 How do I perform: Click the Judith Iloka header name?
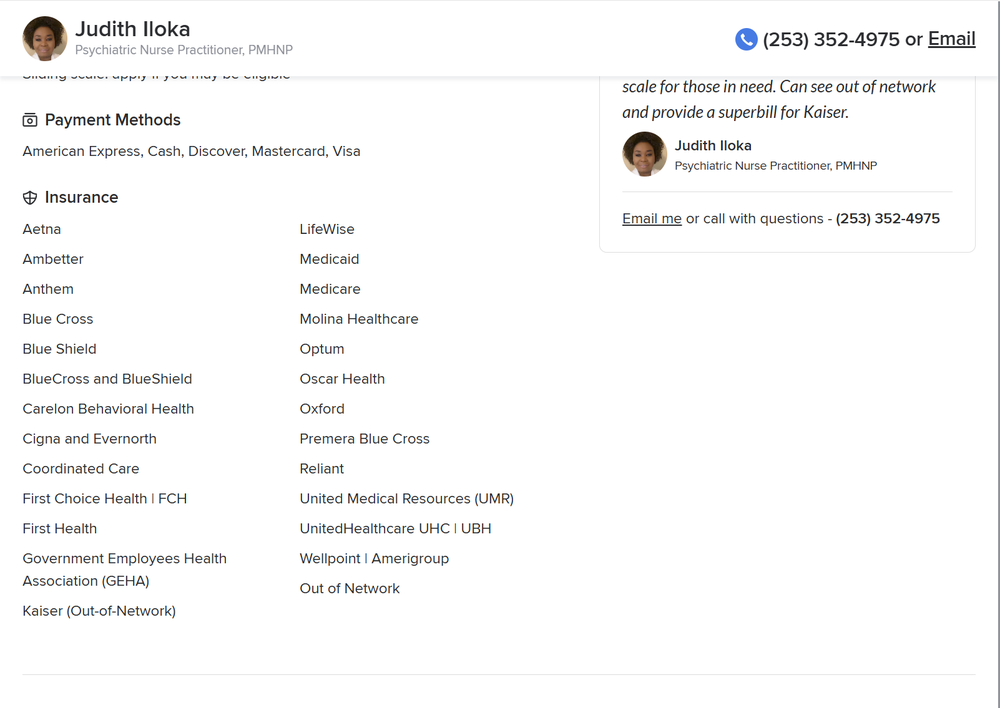tap(132, 29)
